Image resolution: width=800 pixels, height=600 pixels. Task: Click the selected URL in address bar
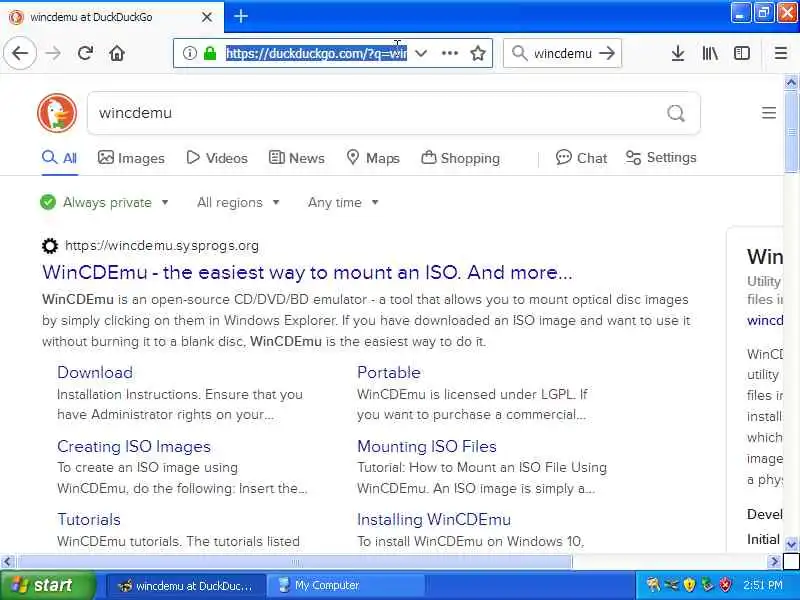click(x=316, y=53)
